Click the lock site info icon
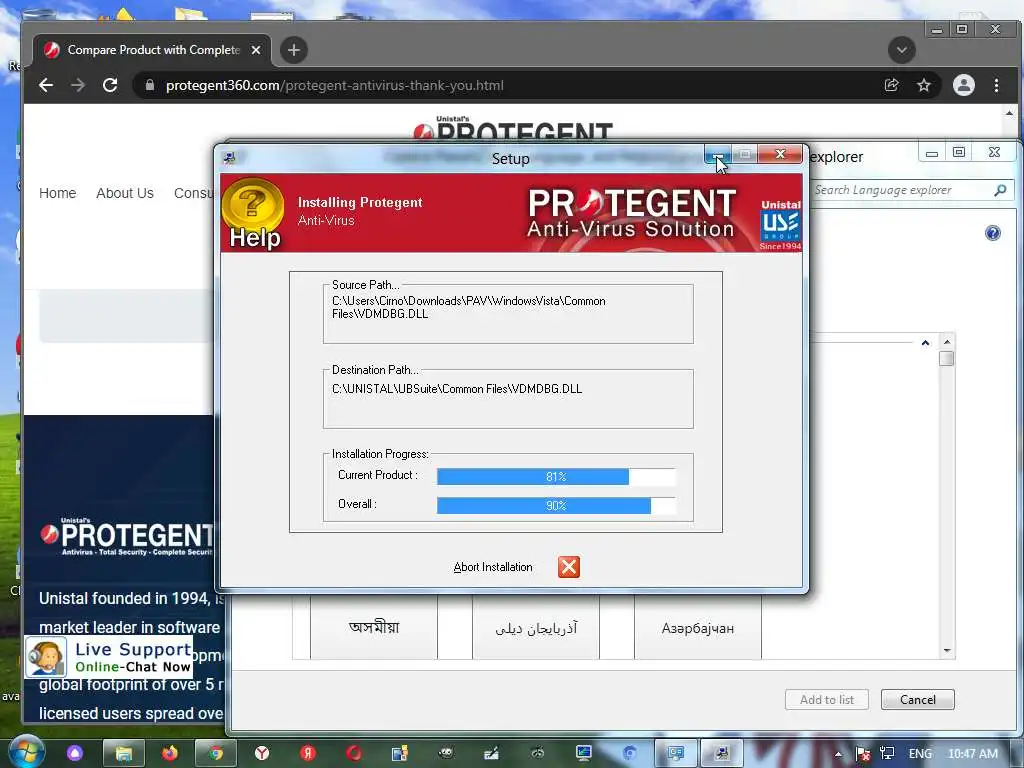The width and height of the screenshot is (1024, 768). [x=150, y=85]
